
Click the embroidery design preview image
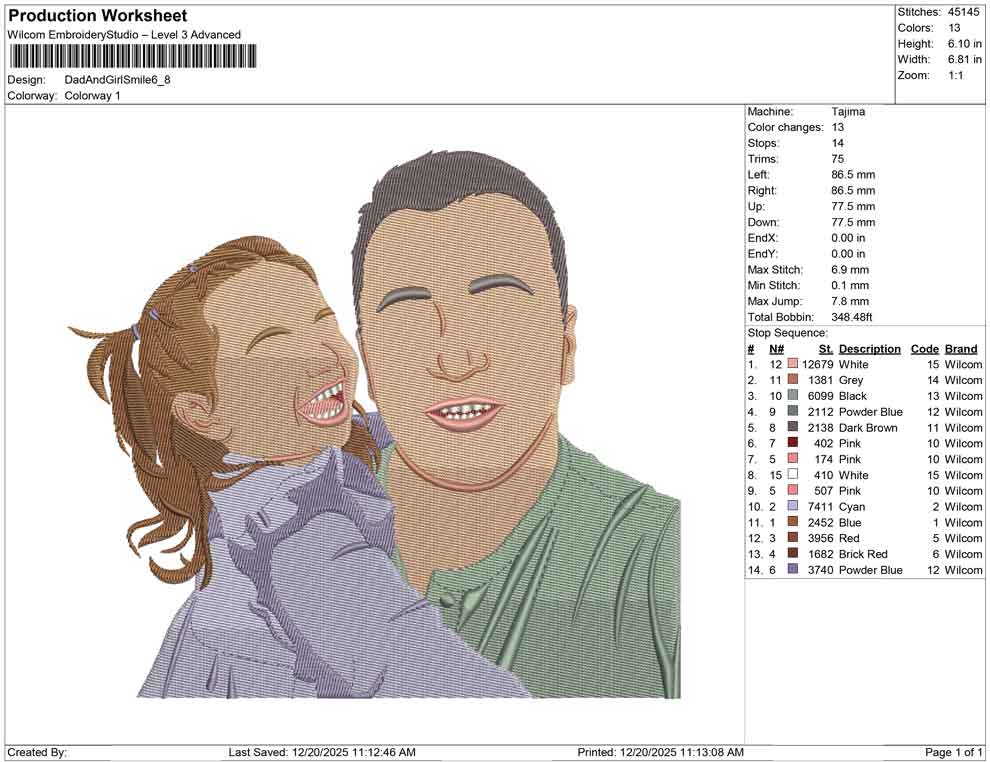[x=370, y=430]
